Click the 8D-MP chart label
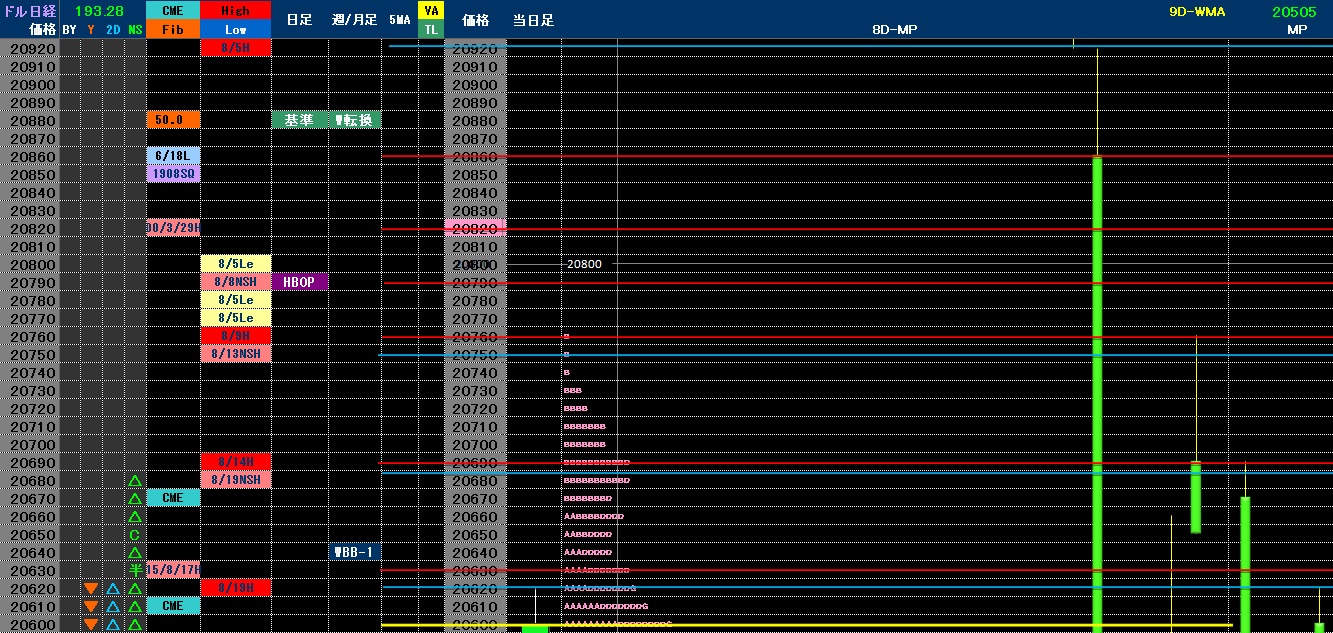Viewport: 1333px width, 633px height. (894, 30)
